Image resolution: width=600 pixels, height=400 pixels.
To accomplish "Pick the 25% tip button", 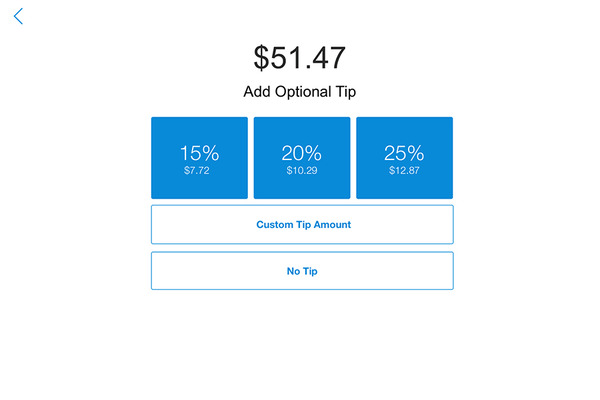I will 404,158.
